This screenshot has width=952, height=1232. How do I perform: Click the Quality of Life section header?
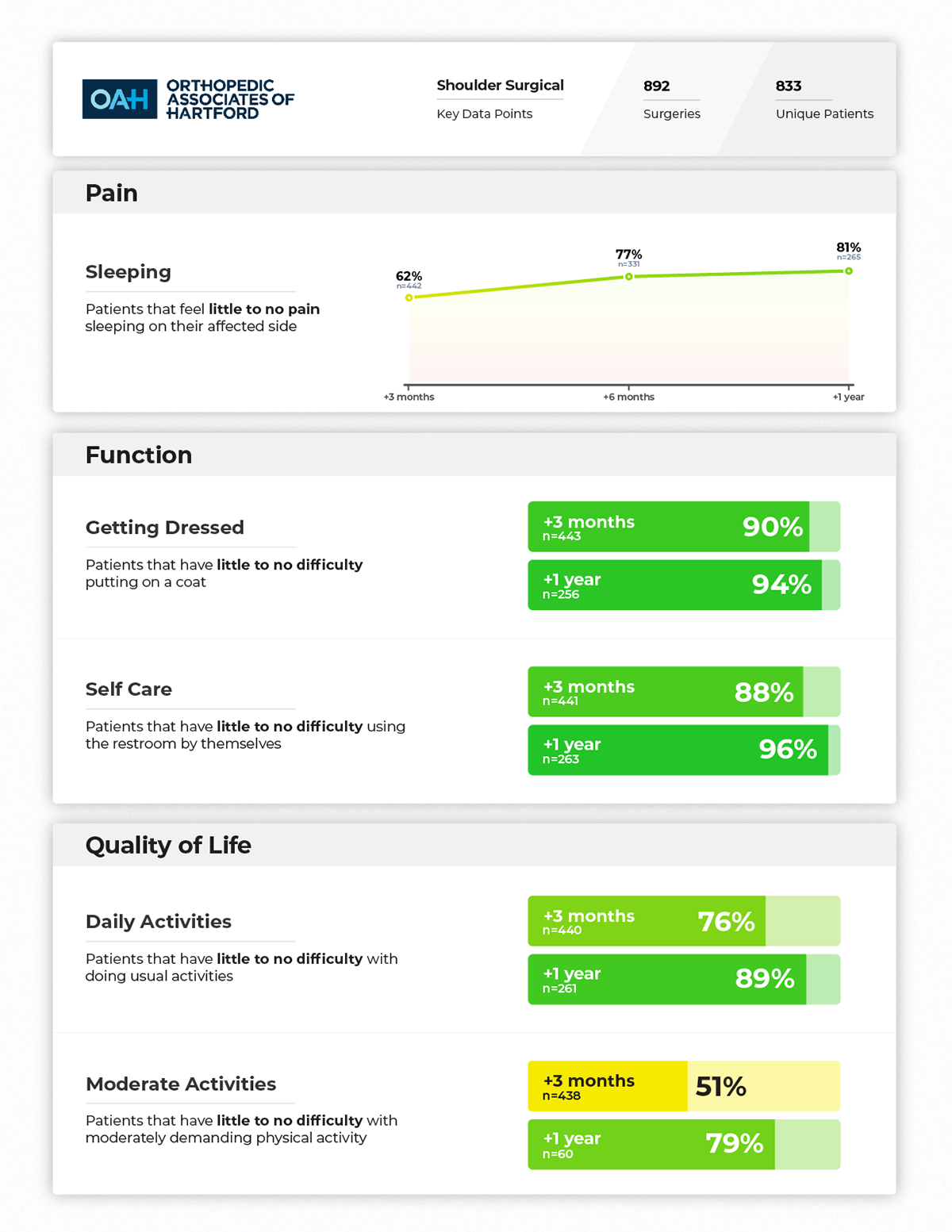tap(168, 845)
